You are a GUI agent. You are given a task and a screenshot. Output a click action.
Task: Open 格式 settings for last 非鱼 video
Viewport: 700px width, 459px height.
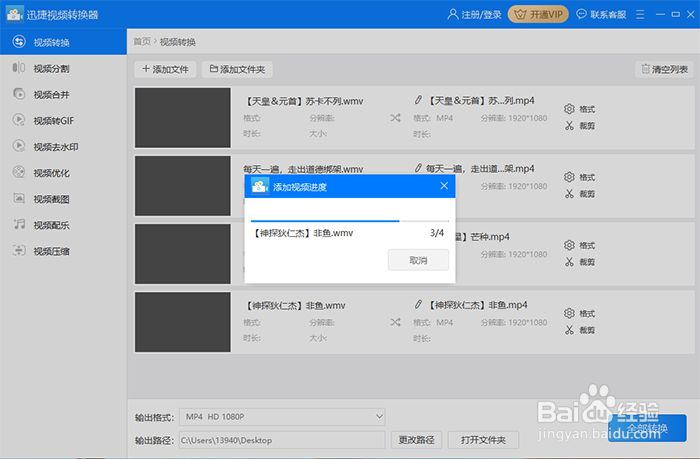point(579,313)
